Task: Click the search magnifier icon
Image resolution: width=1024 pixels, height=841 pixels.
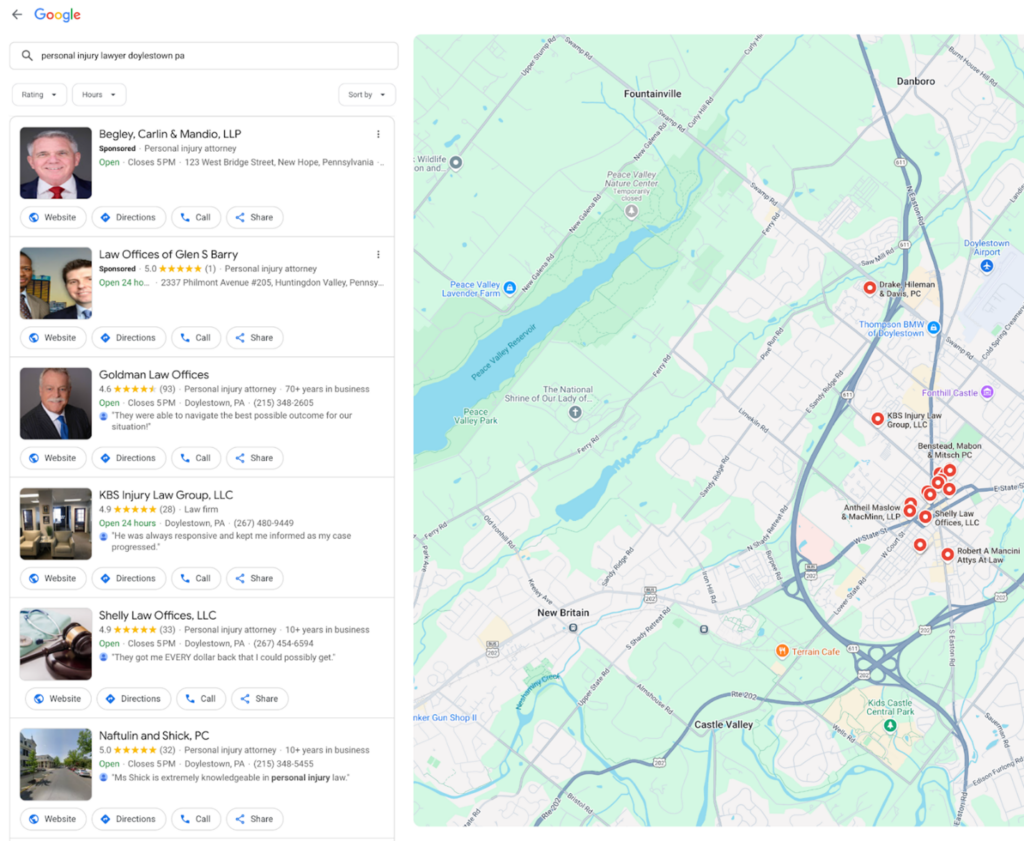Action: 27,56
